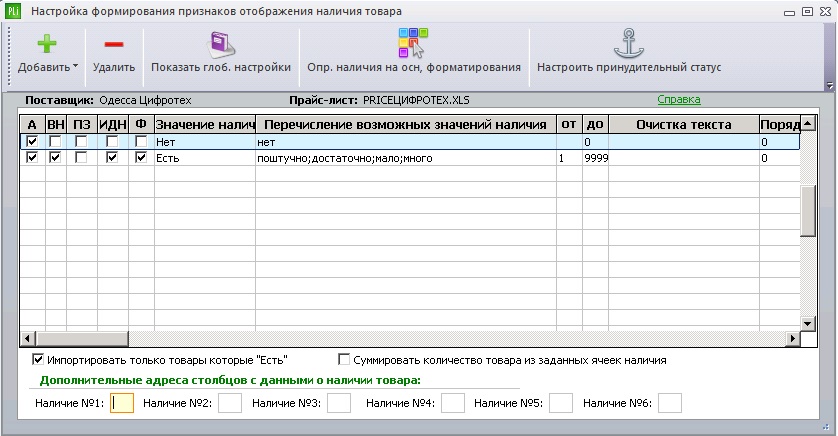Screen dimensions: 838x436
Task: Click the ВН column header
Action: tap(56, 124)
